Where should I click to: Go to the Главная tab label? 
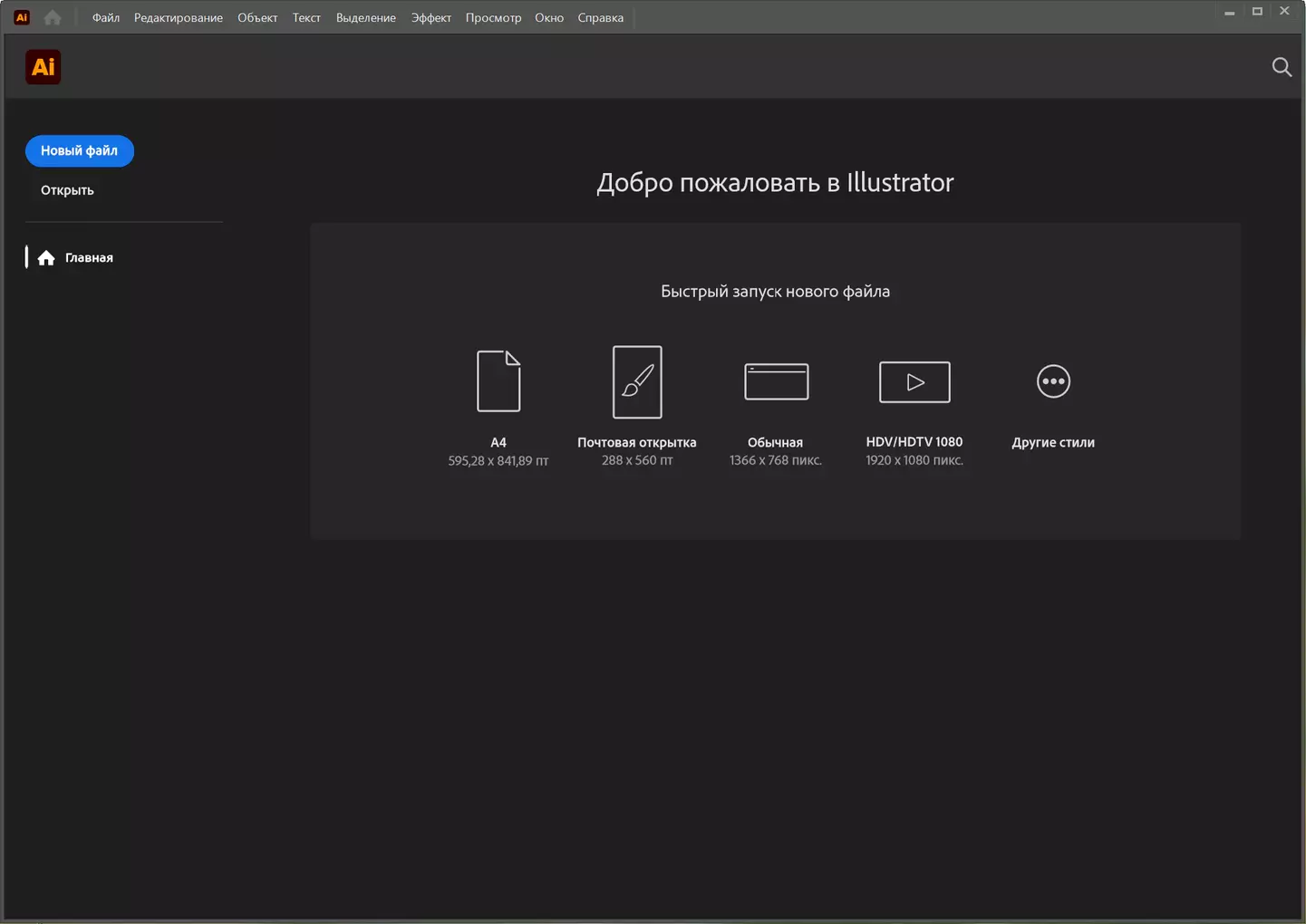pos(89,258)
